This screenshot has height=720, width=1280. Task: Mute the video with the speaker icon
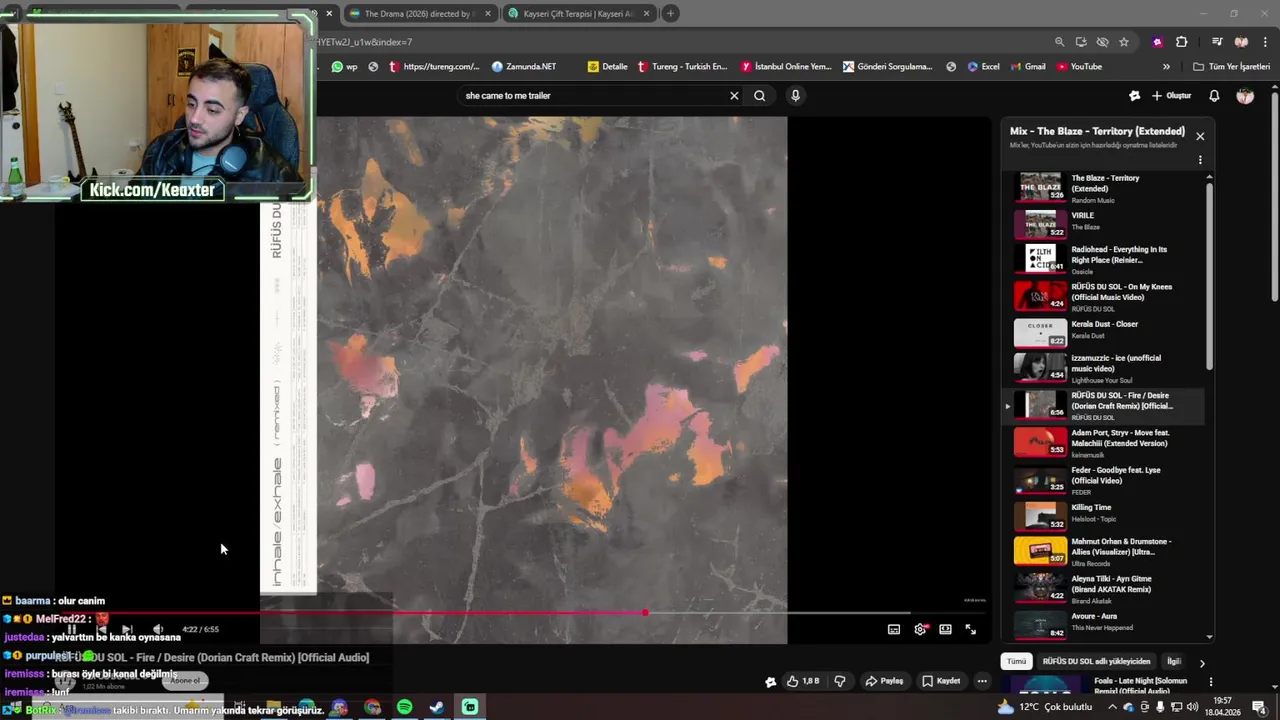[x=158, y=629]
